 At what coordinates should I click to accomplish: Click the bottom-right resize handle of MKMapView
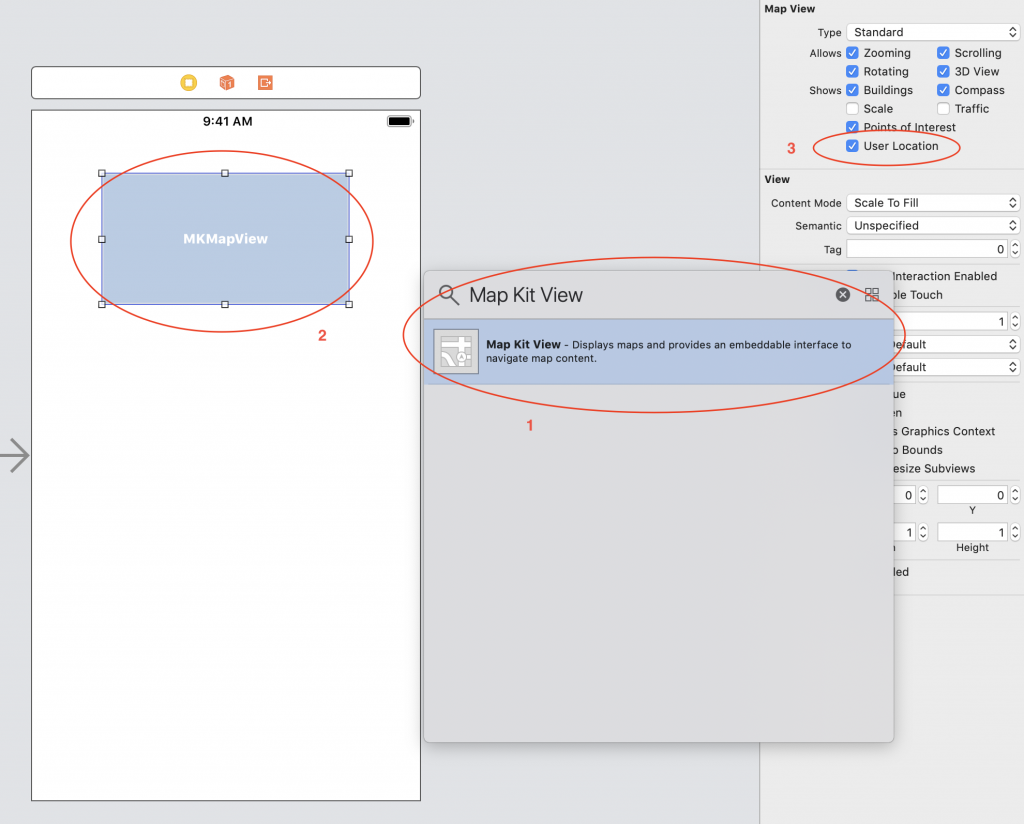pos(349,304)
